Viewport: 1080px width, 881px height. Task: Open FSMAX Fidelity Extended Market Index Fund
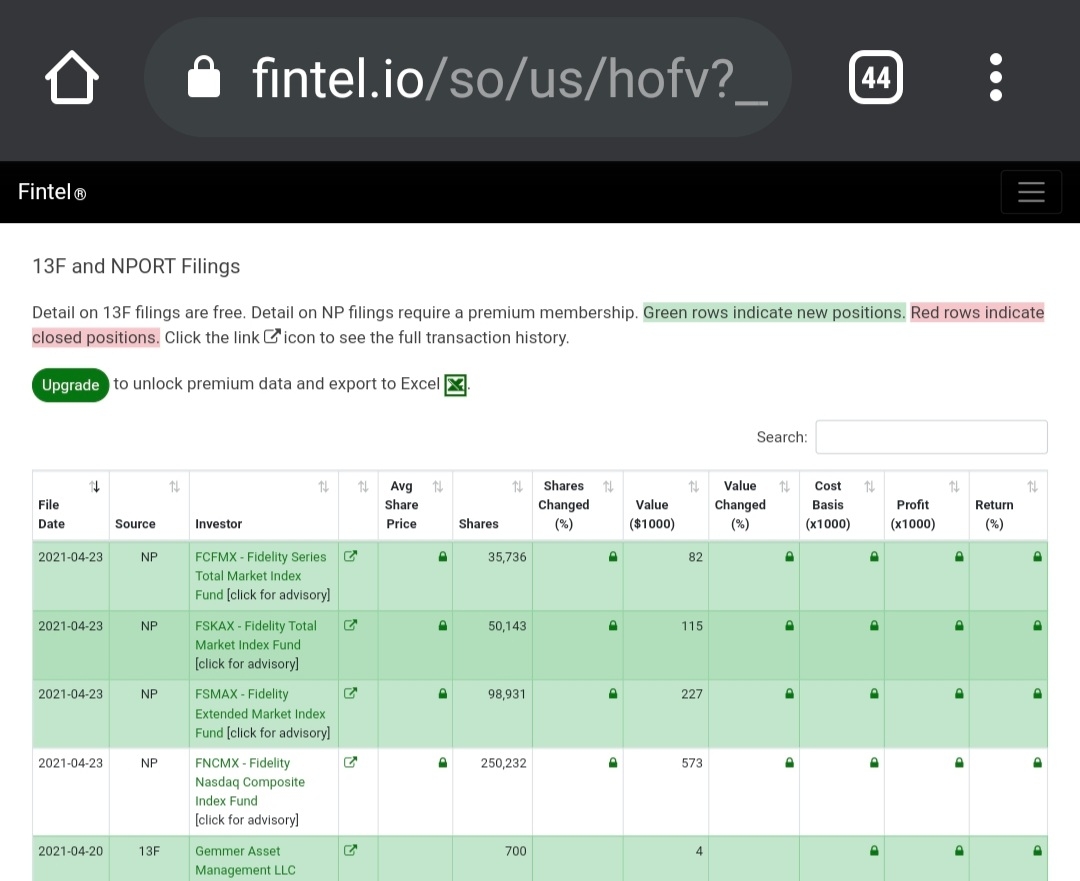coord(260,713)
